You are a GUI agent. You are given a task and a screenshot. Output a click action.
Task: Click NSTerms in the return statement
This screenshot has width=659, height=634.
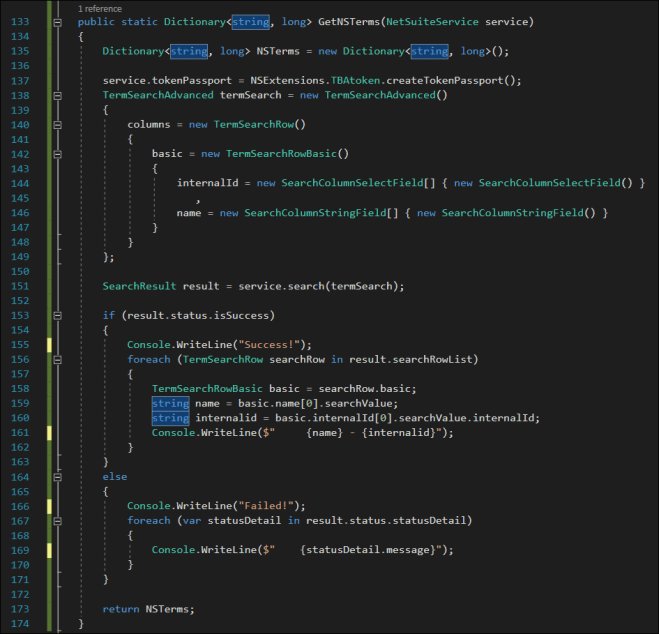click(x=167, y=609)
